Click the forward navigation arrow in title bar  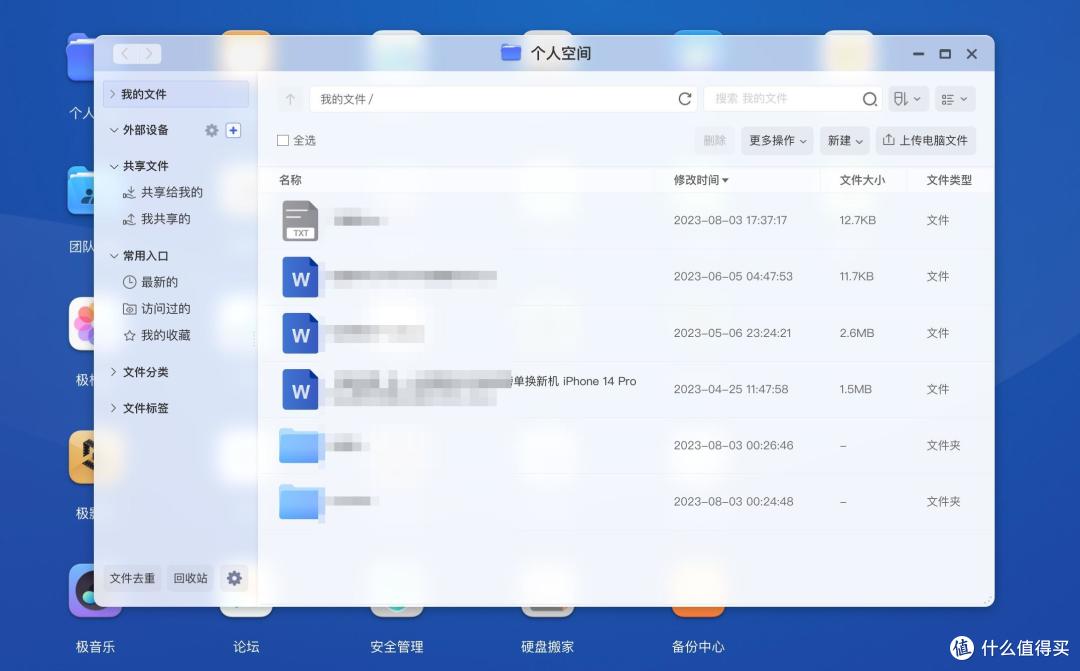pos(149,54)
